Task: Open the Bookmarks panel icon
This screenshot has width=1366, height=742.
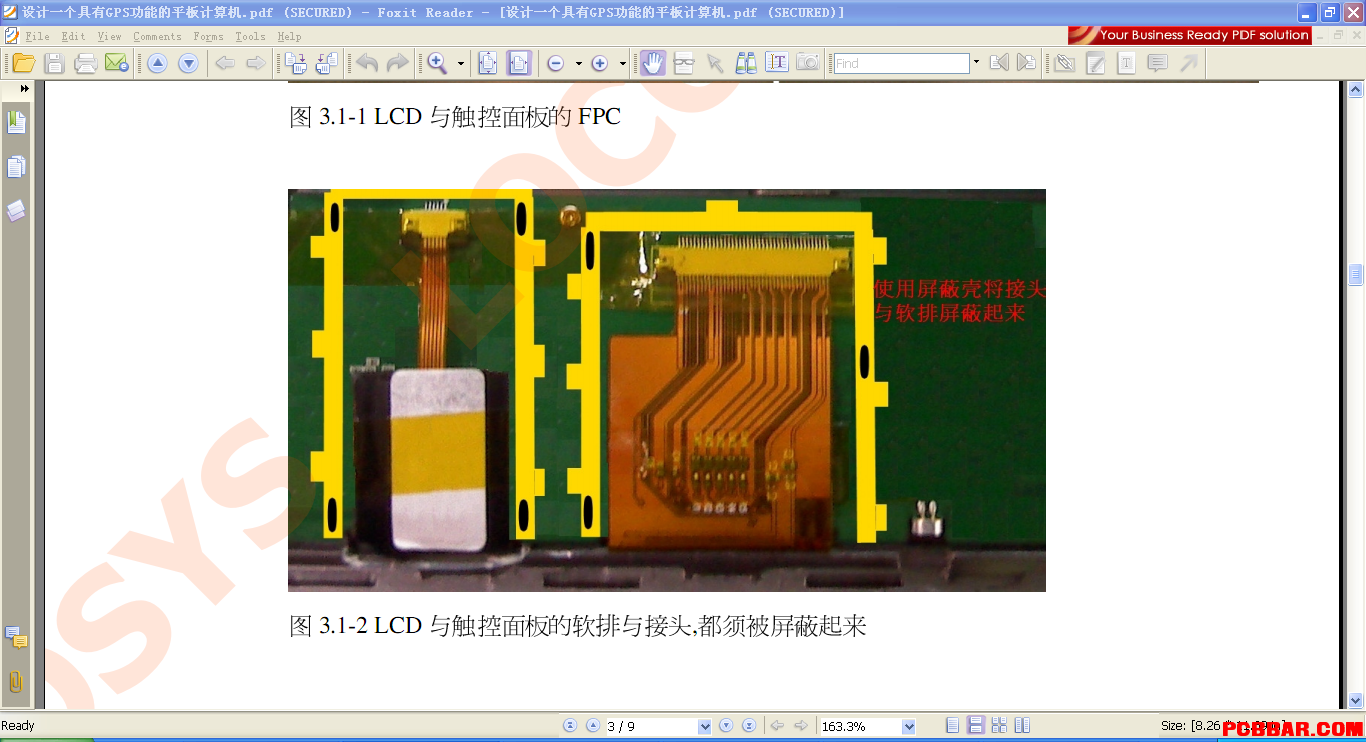Action: [16, 123]
